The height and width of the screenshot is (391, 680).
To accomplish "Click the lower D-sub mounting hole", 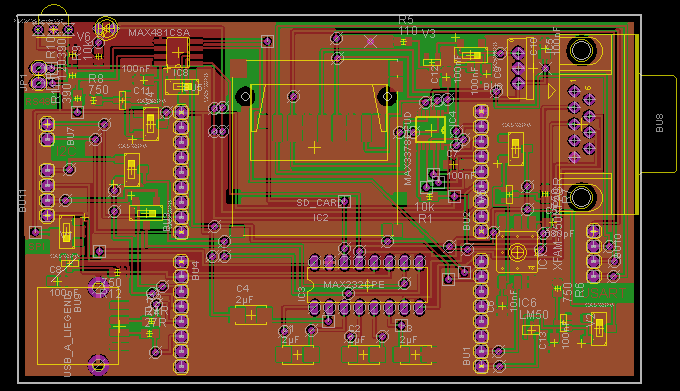I will click(582, 197).
